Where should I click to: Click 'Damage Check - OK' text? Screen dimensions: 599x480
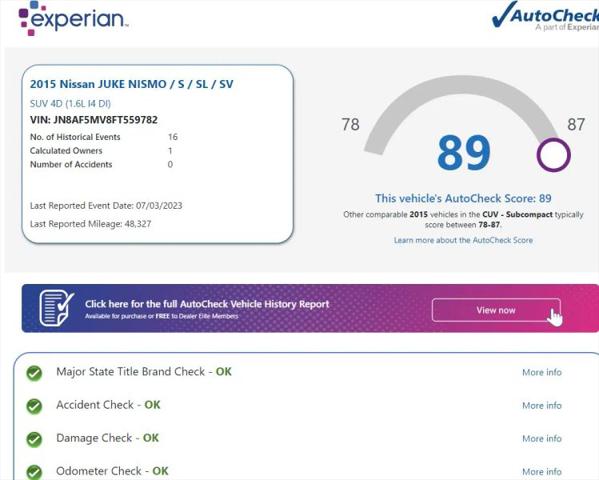click(x=107, y=438)
